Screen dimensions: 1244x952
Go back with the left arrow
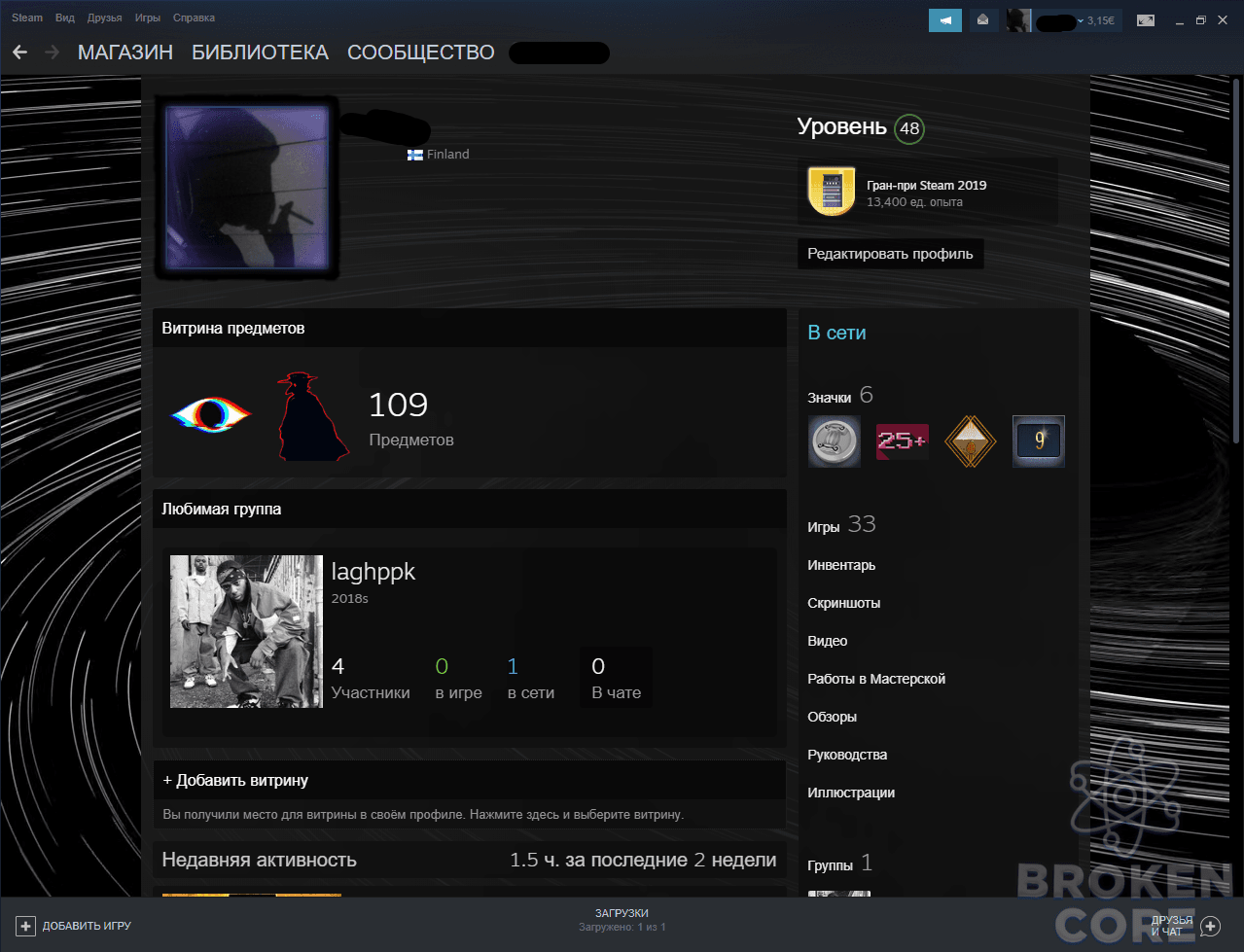(x=20, y=53)
